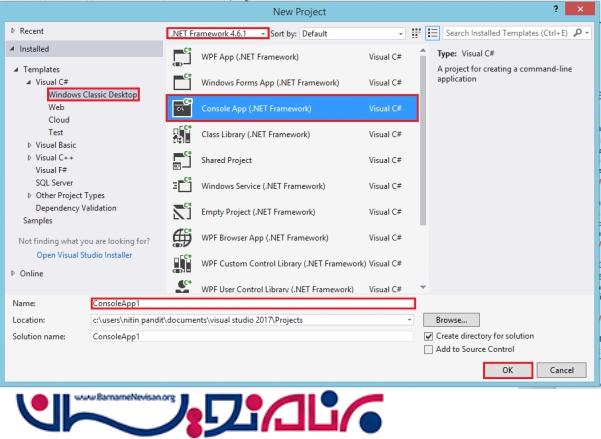Select Windows Classic Desktop category
Viewport: 601px width, 439px height.
93,94
